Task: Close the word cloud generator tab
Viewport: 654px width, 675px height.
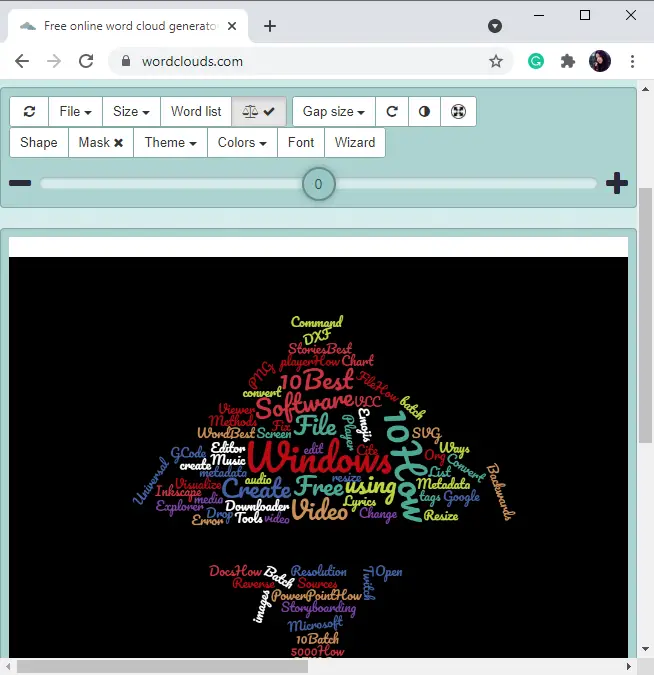Action: pyautogui.click(x=232, y=26)
